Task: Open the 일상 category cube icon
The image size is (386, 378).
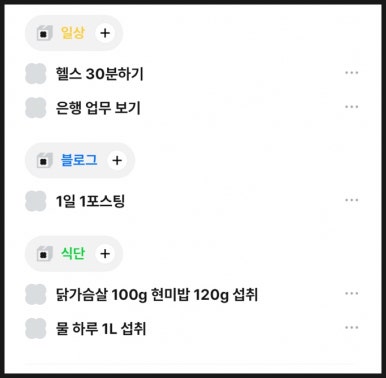Action: click(x=45, y=33)
